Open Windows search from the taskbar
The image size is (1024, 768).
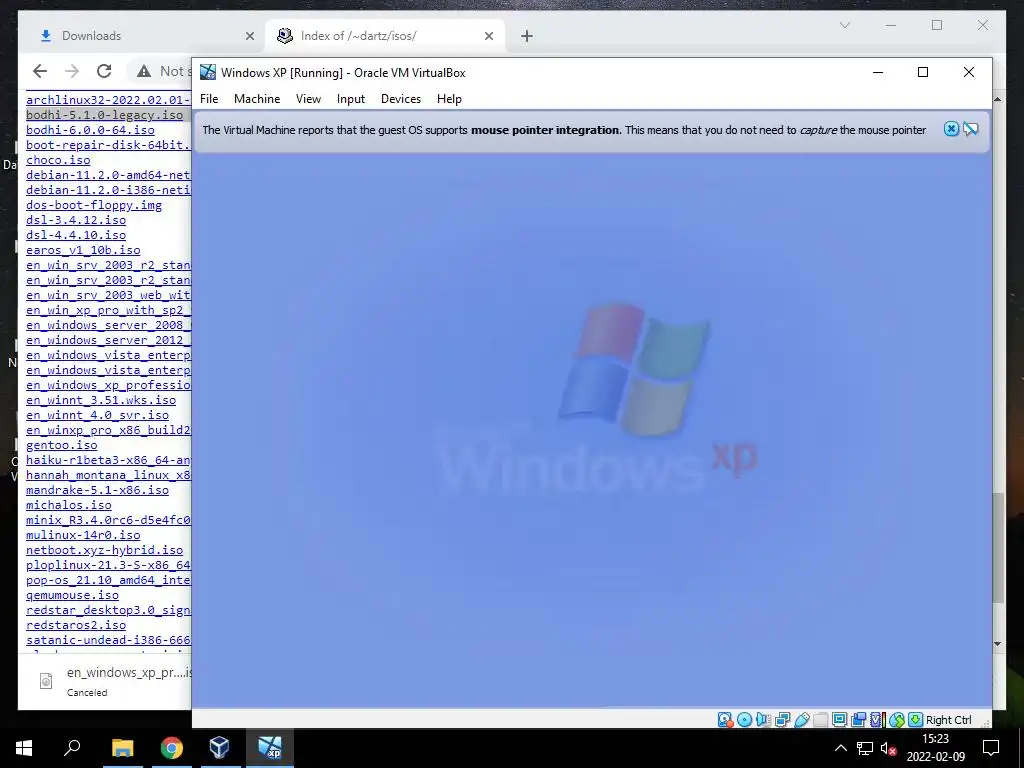72,748
